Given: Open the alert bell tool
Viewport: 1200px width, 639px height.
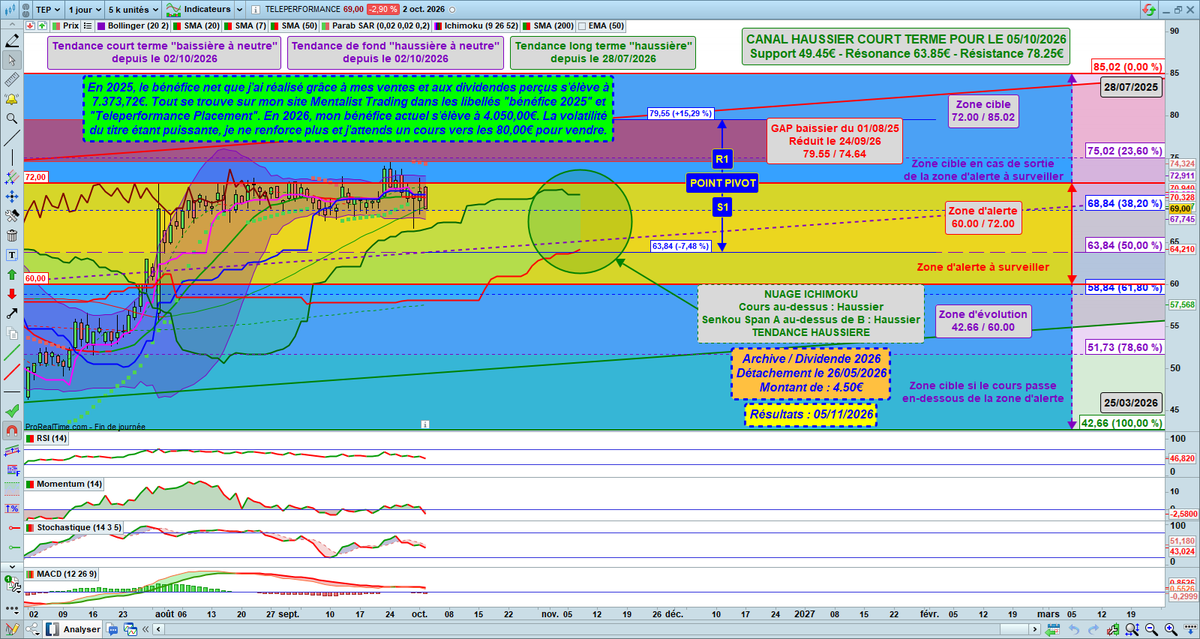Looking at the screenshot, I should pyautogui.click(x=12, y=99).
